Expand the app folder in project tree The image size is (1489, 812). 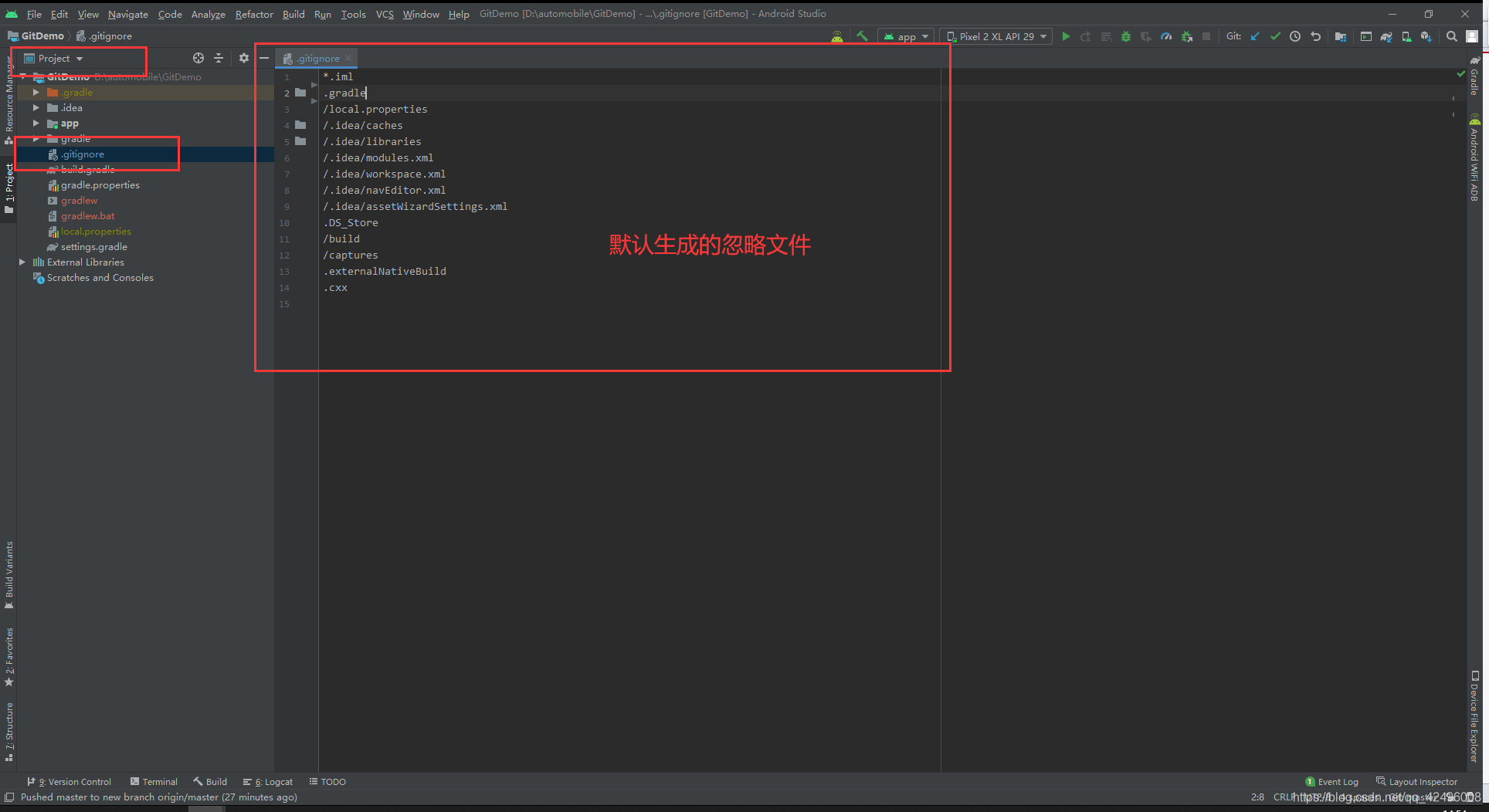pos(36,123)
